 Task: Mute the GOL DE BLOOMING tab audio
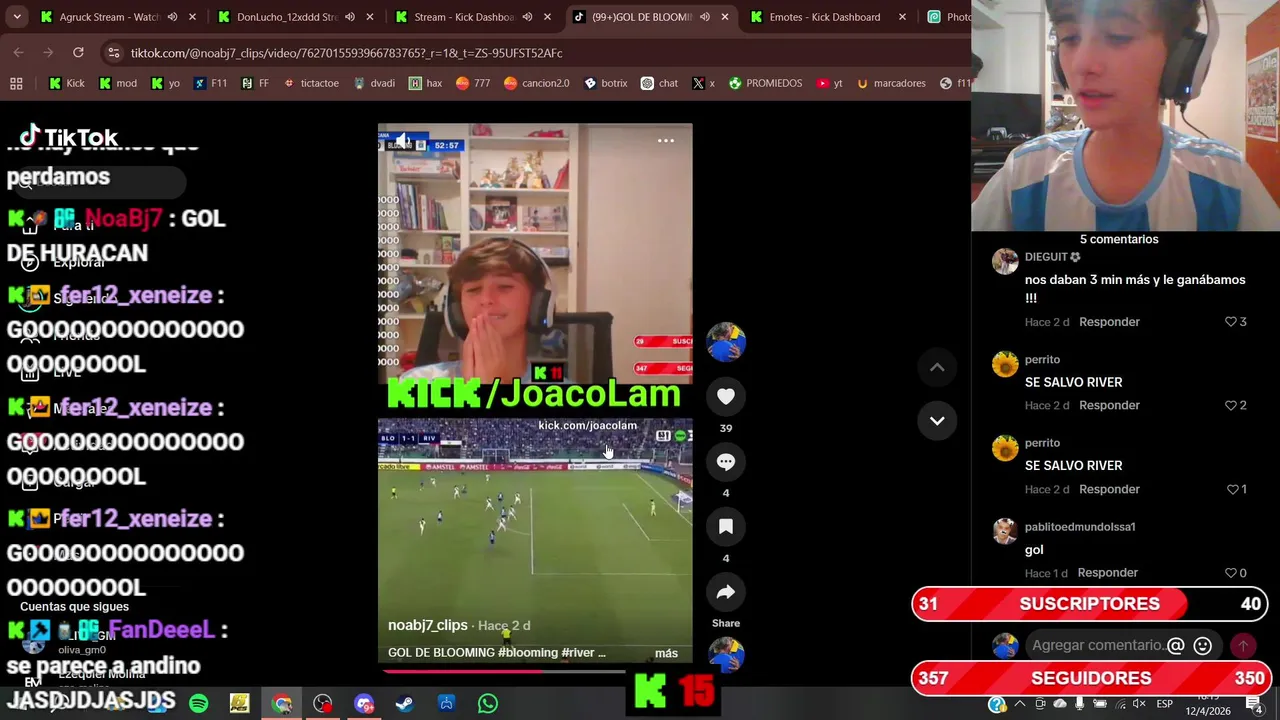(705, 17)
